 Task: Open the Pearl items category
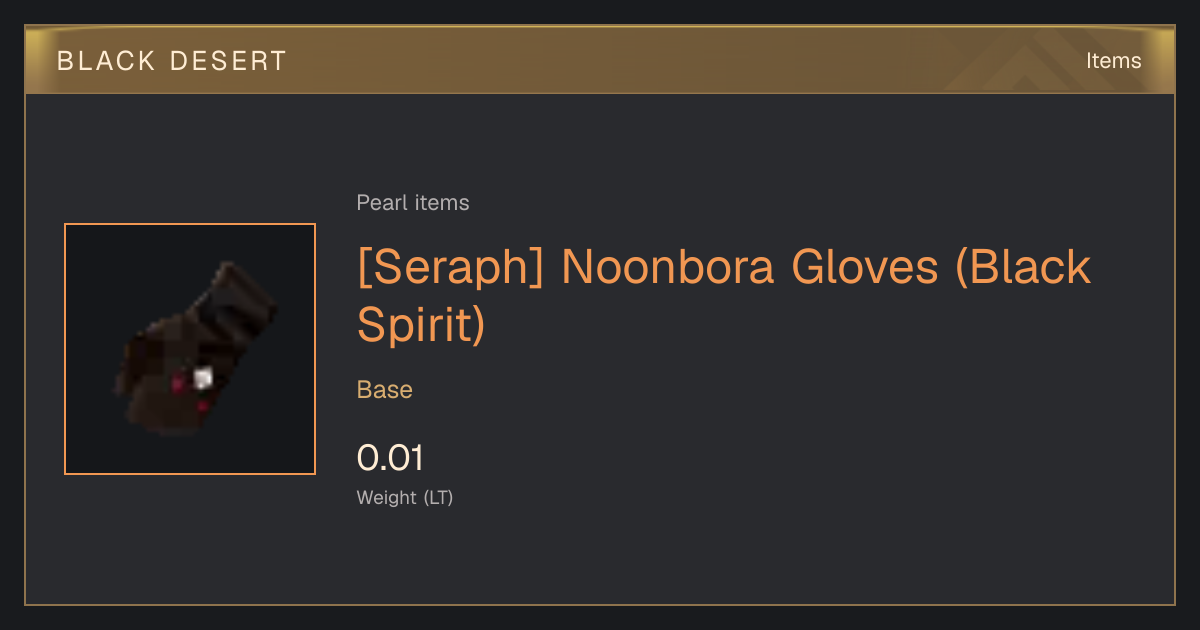tap(413, 203)
